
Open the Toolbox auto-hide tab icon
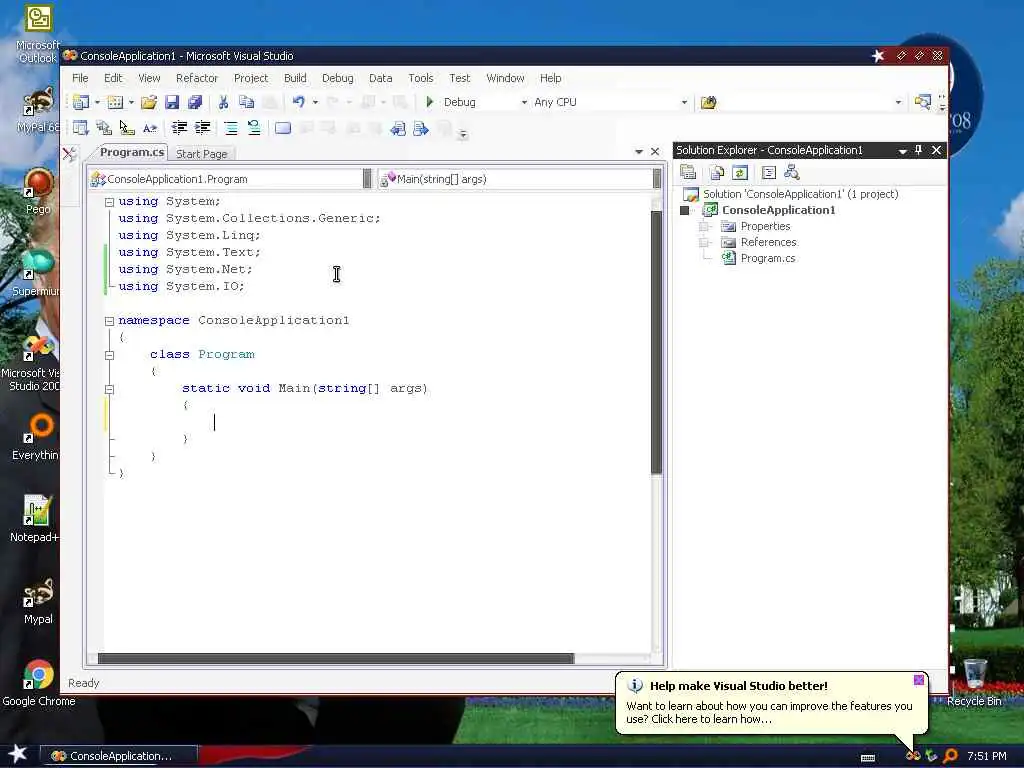(x=70, y=154)
